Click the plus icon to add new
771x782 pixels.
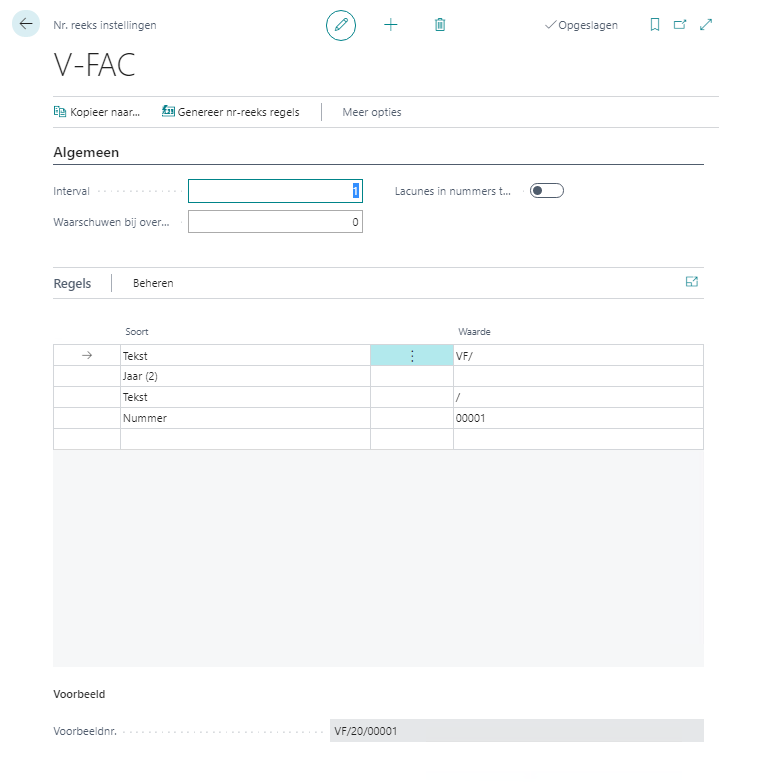point(391,25)
